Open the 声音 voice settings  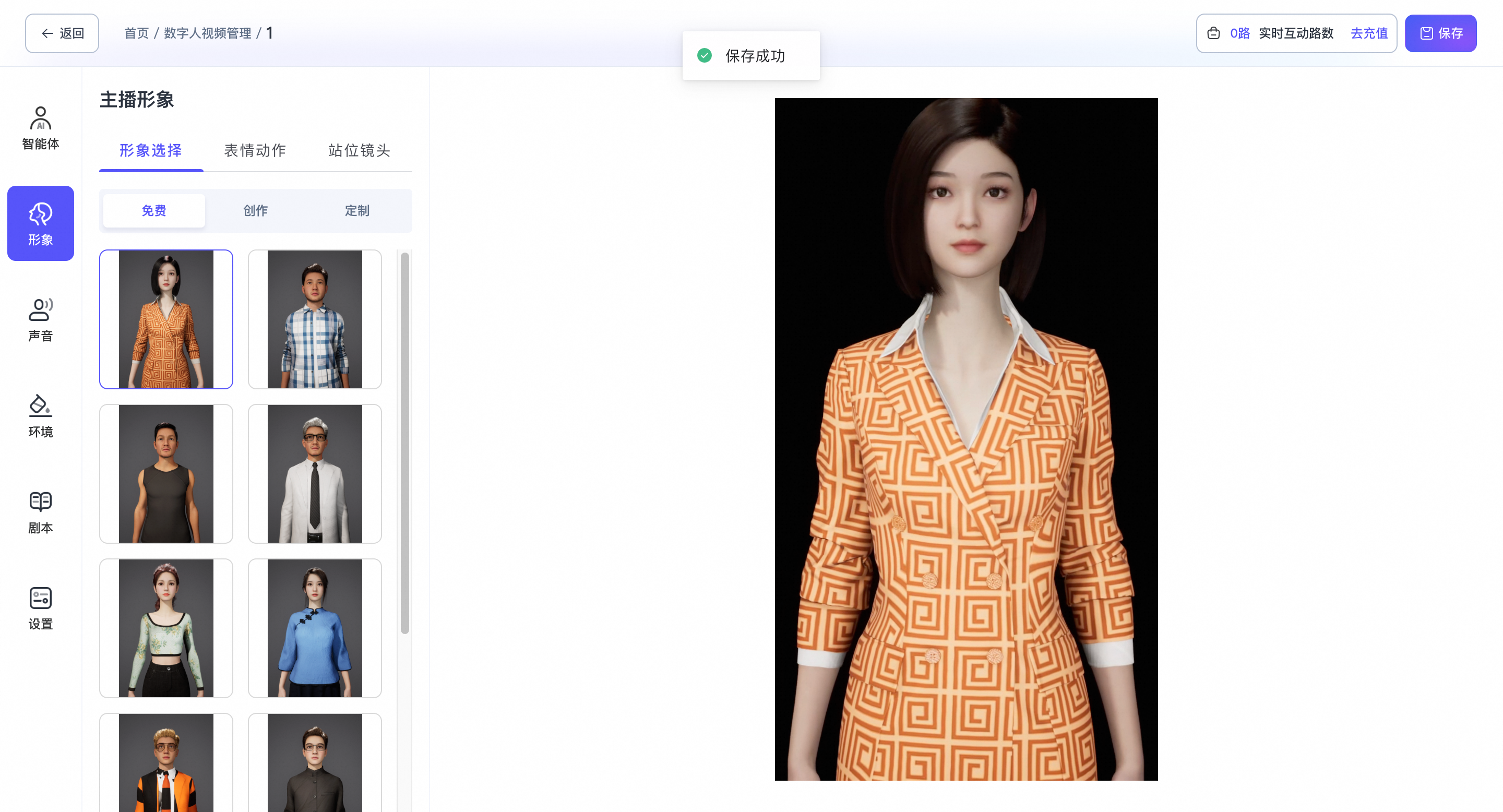click(x=40, y=320)
